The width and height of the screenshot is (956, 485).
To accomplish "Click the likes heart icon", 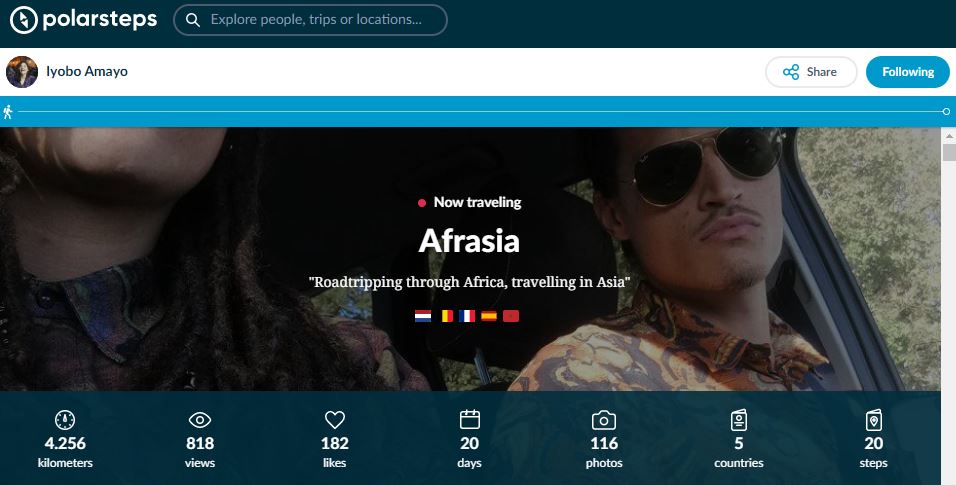I will tap(335, 420).
